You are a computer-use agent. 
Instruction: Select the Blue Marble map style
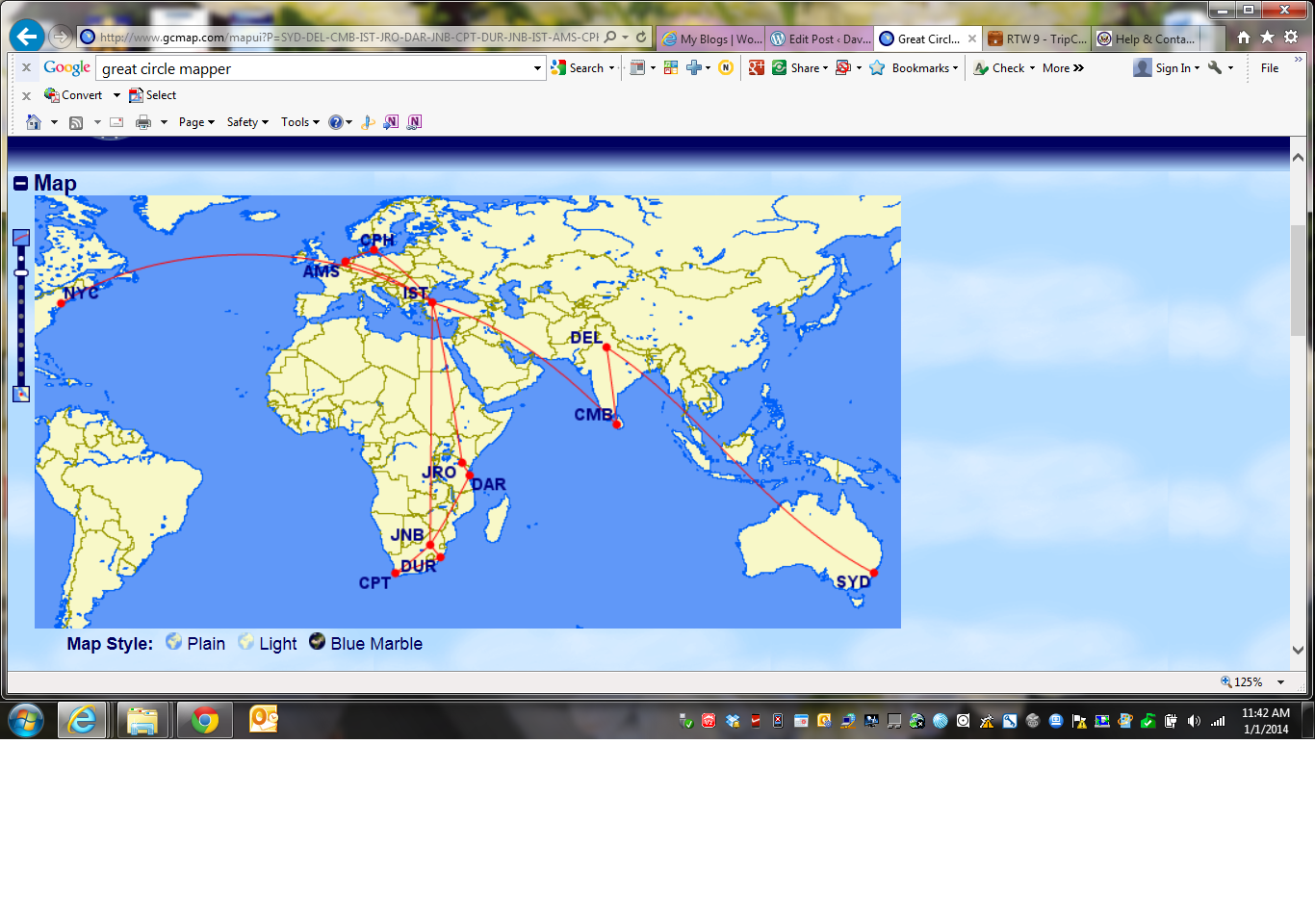[318, 642]
